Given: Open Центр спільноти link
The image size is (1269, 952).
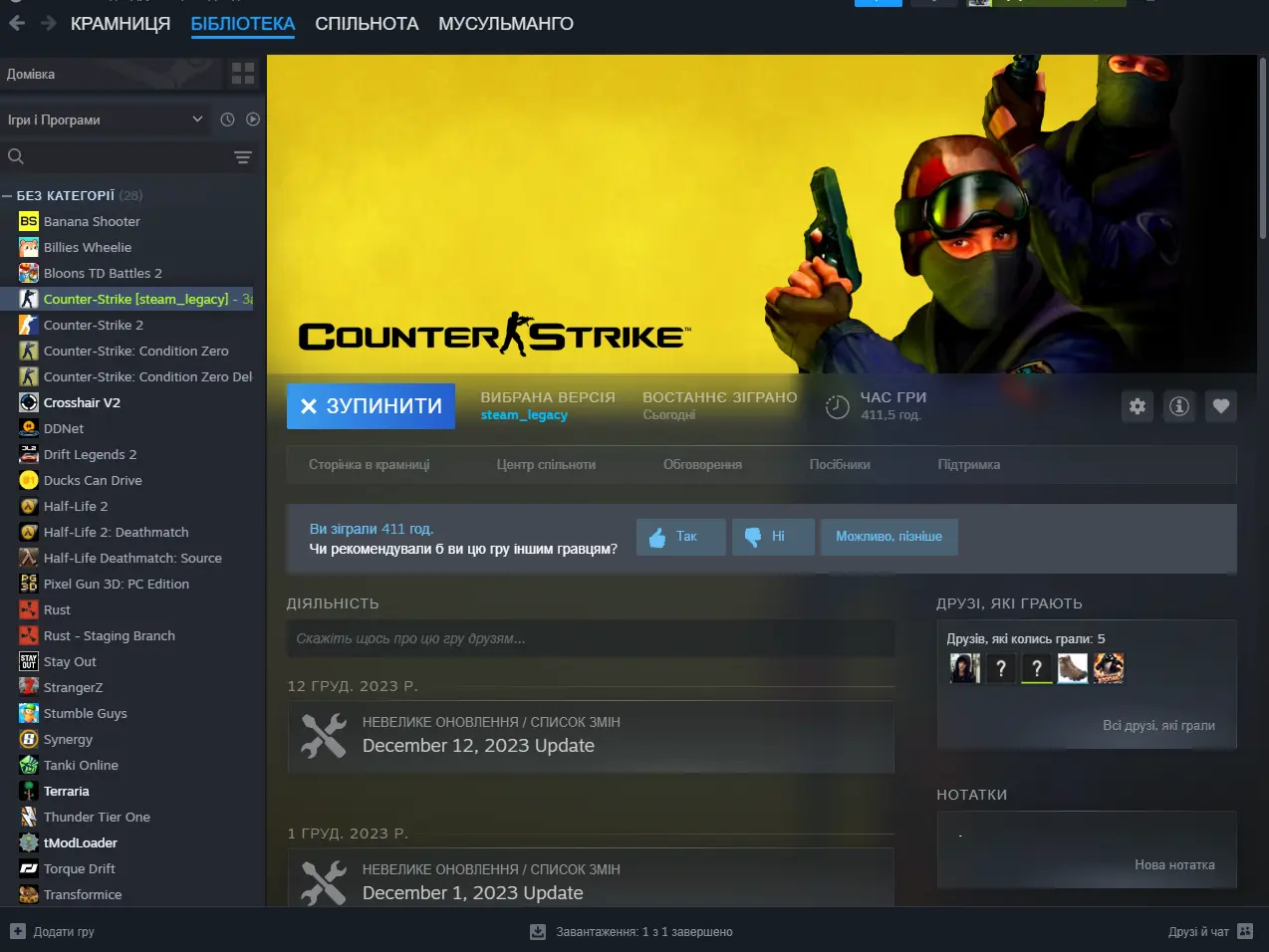Looking at the screenshot, I should coord(546,465).
